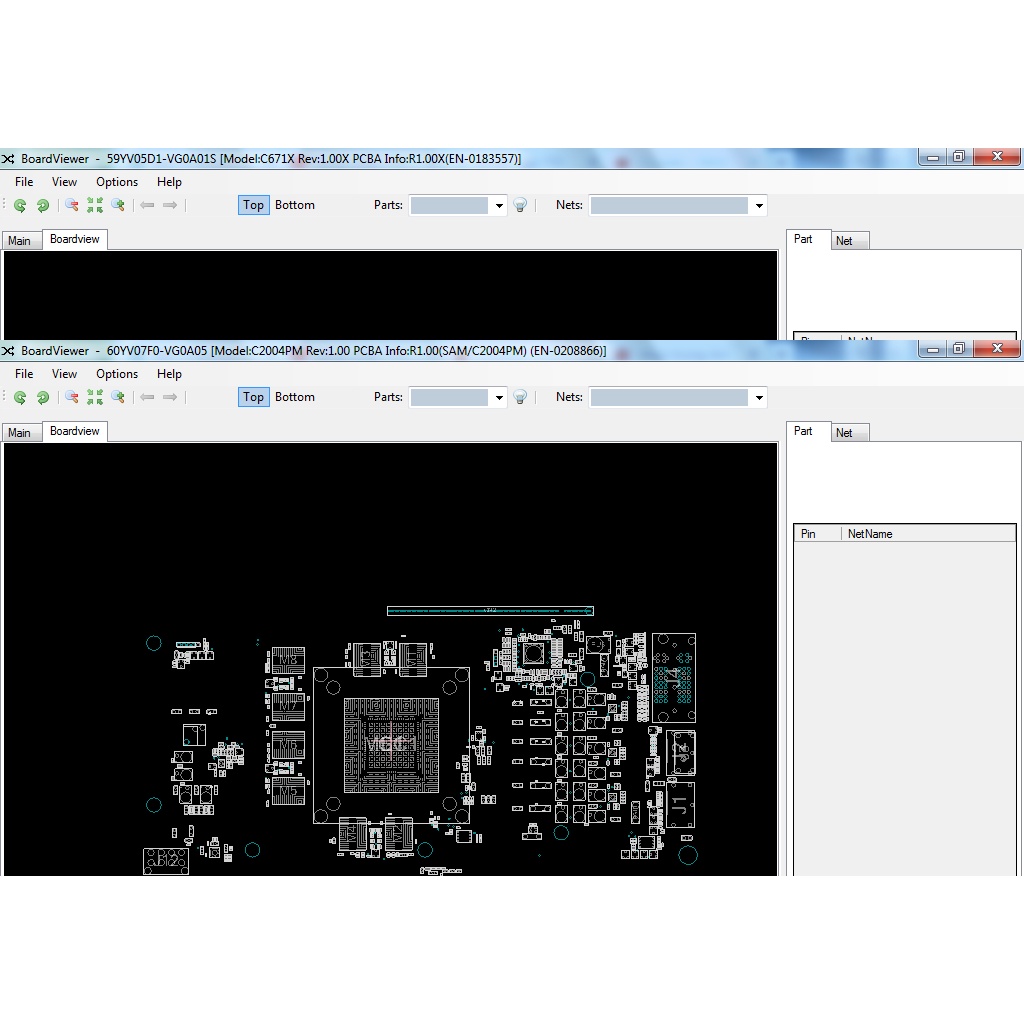Click back arrow in 59YV05D1 window toolbar
This screenshot has width=1024, height=1024.
click(x=148, y=206)
